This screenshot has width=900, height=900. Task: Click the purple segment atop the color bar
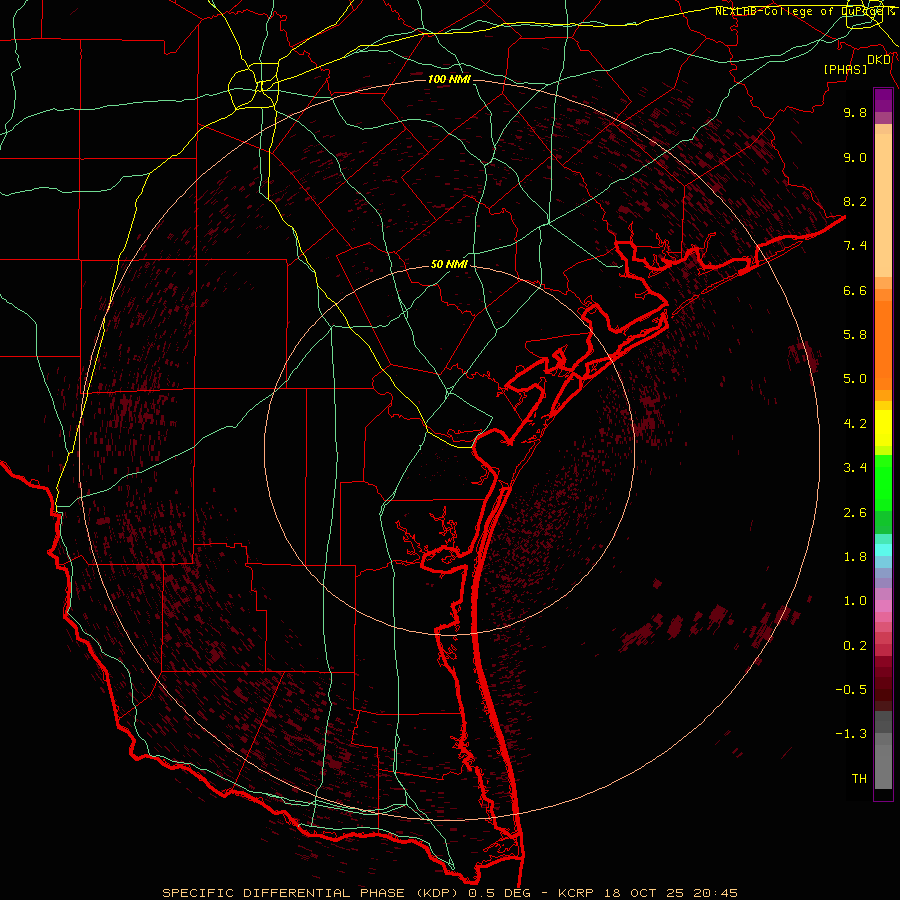click(x=883, y=100)
